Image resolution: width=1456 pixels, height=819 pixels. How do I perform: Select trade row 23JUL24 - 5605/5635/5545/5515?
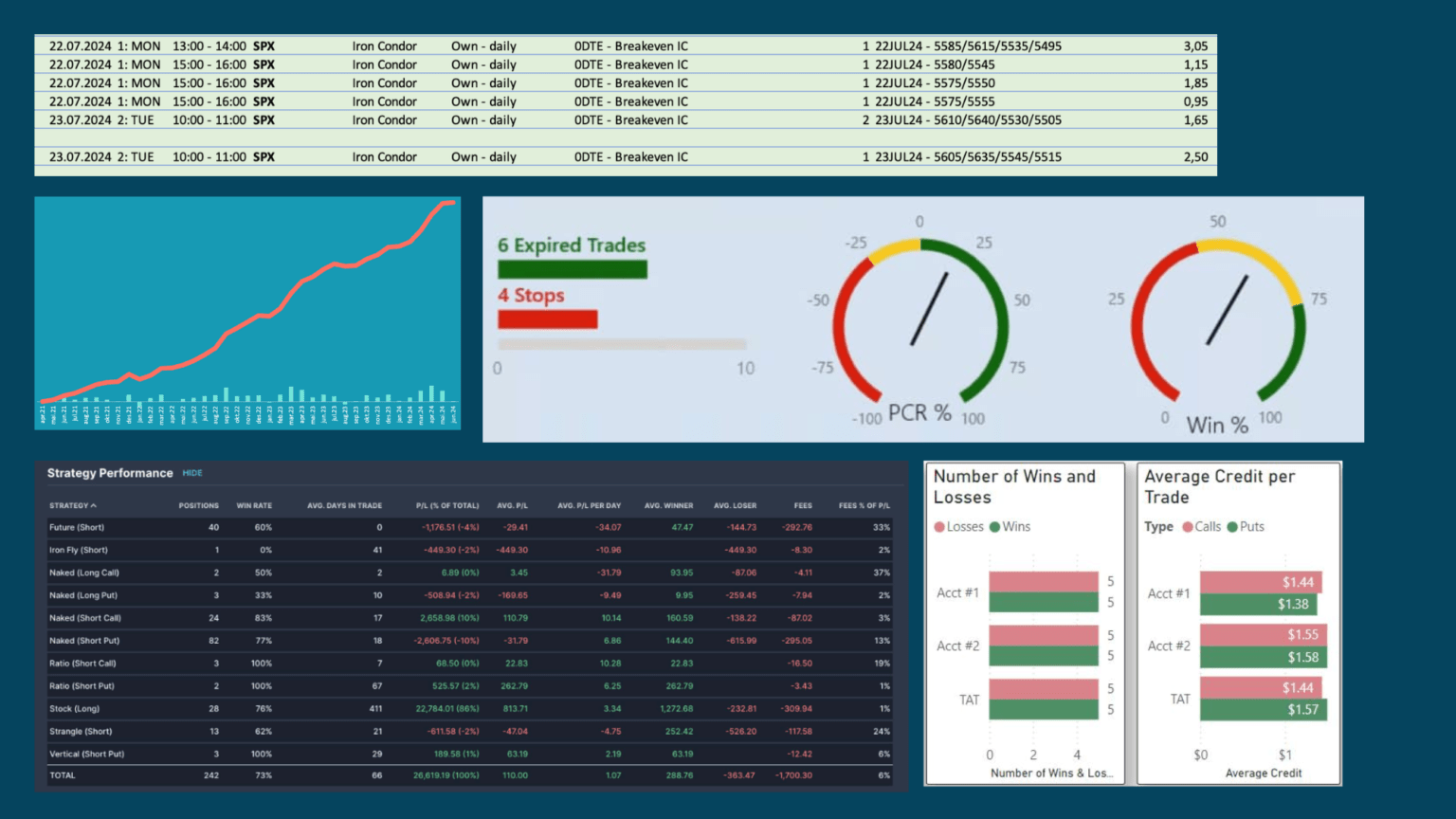(x=626, y=157)
